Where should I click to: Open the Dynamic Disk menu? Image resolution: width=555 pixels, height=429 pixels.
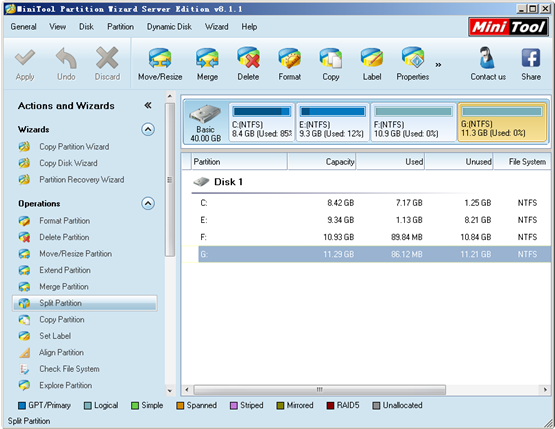(169, 27)
